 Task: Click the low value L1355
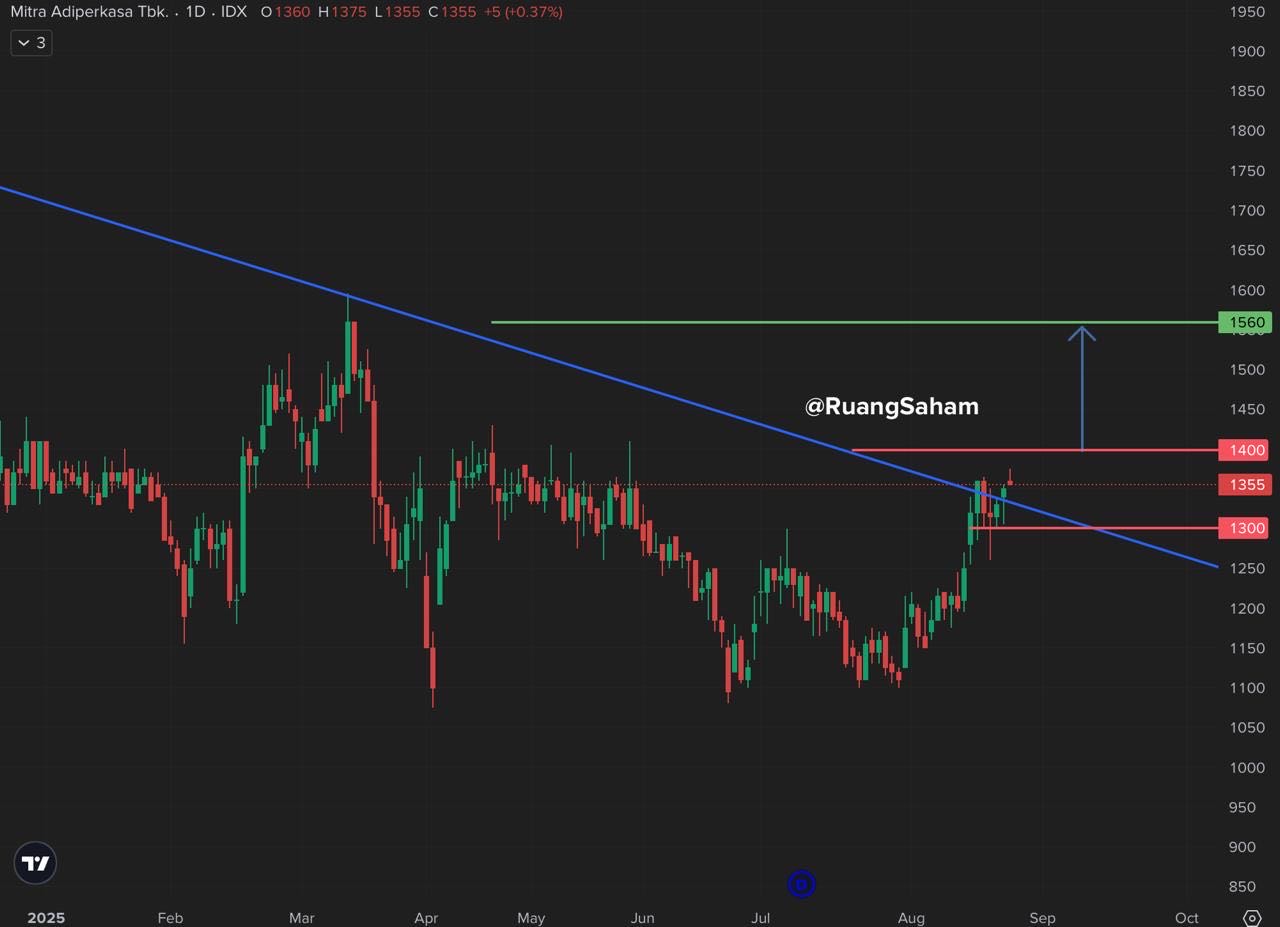pos(398,12)
